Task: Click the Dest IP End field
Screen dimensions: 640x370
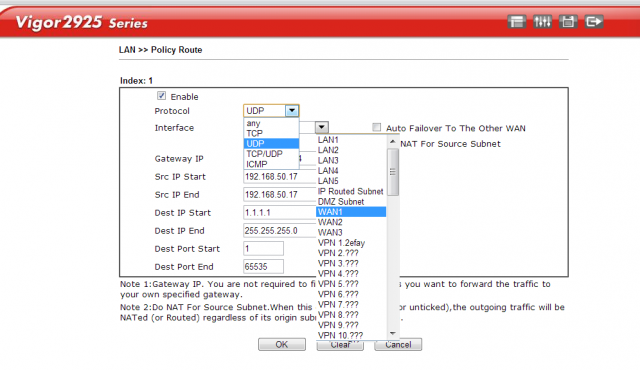Action: point(280,230)
